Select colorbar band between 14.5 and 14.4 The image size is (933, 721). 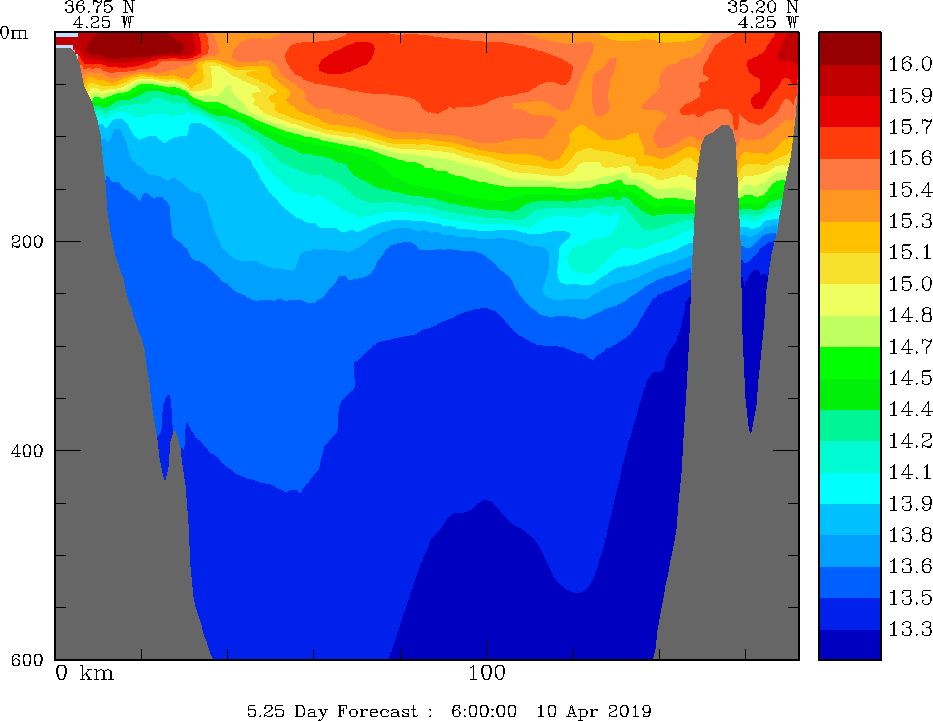849,394
